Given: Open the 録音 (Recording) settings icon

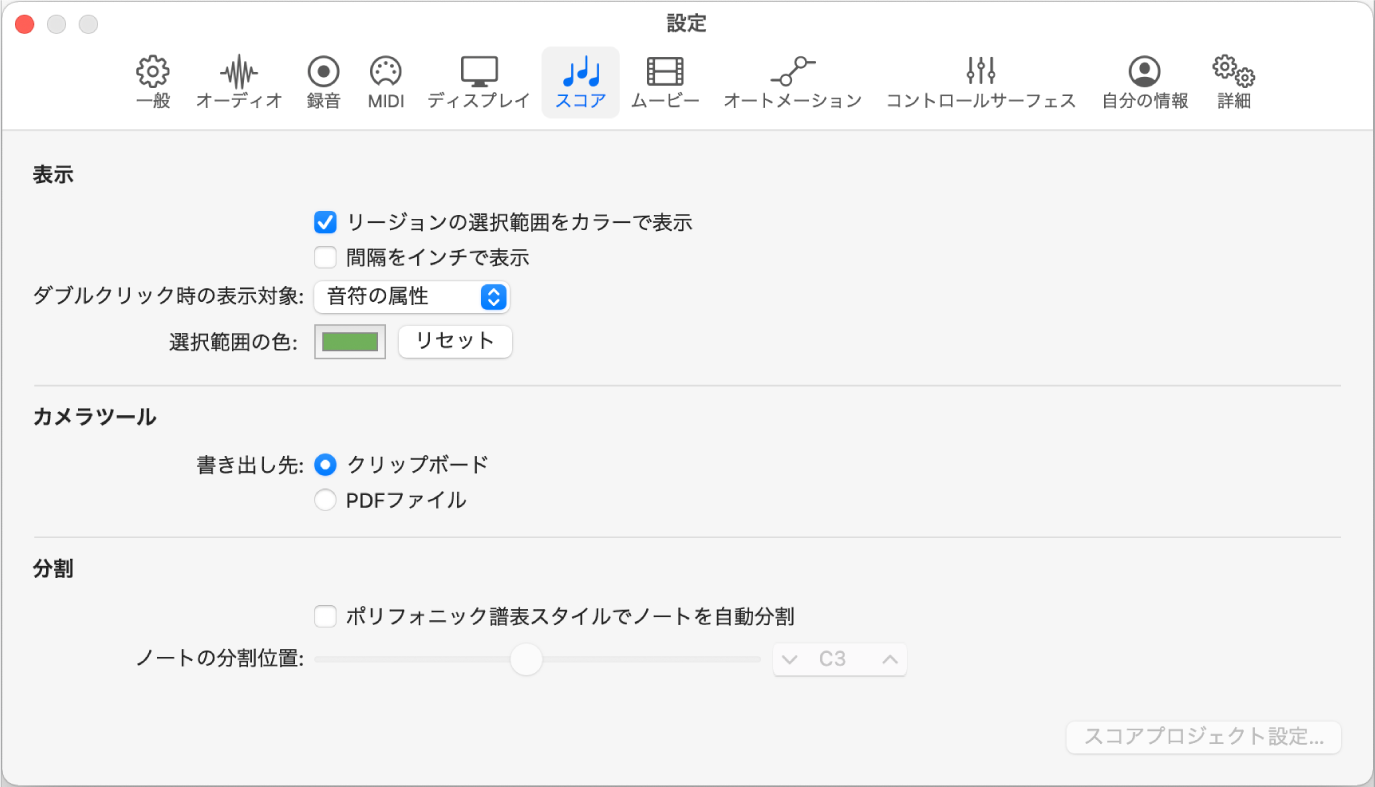Looking at the screenshot, I should pos(322,80).
